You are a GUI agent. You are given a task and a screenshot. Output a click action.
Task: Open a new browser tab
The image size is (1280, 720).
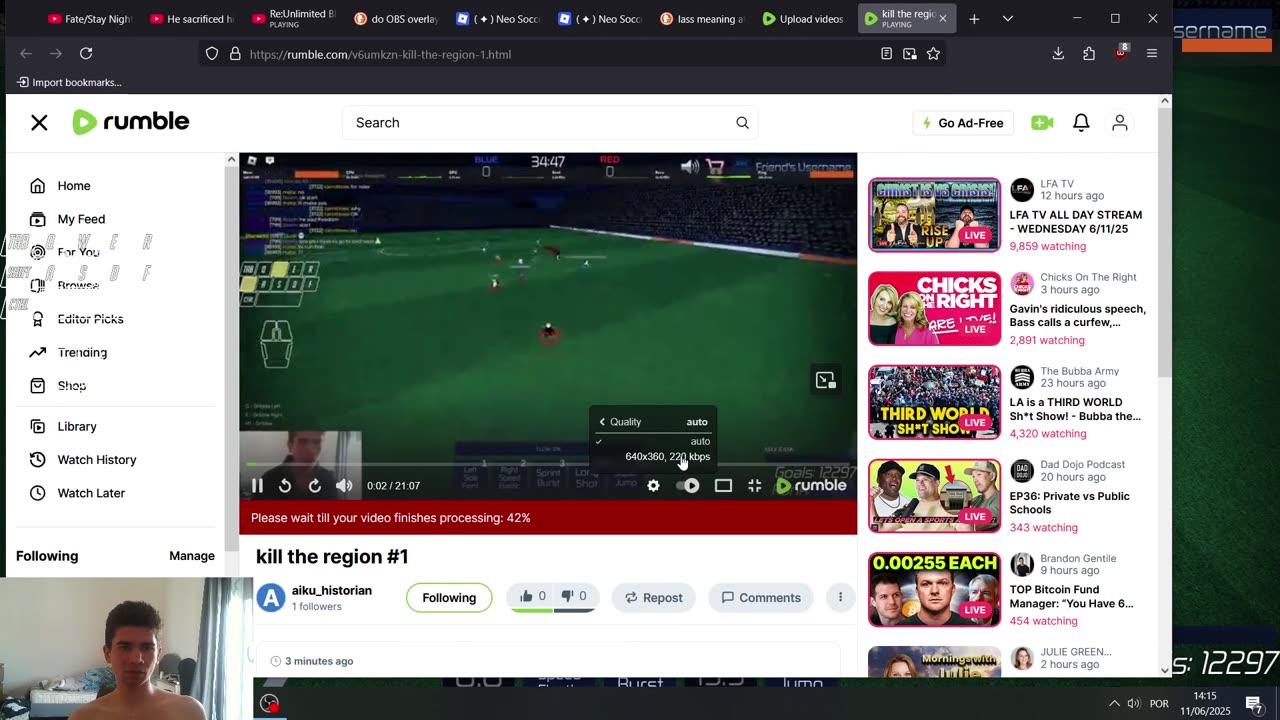coord(974,19)
